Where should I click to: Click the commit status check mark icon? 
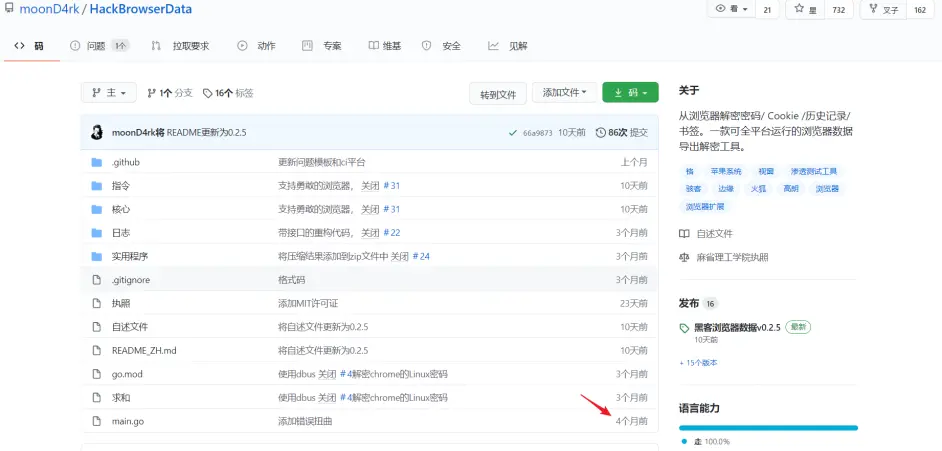pyautogui.click(x=512, y=133)
